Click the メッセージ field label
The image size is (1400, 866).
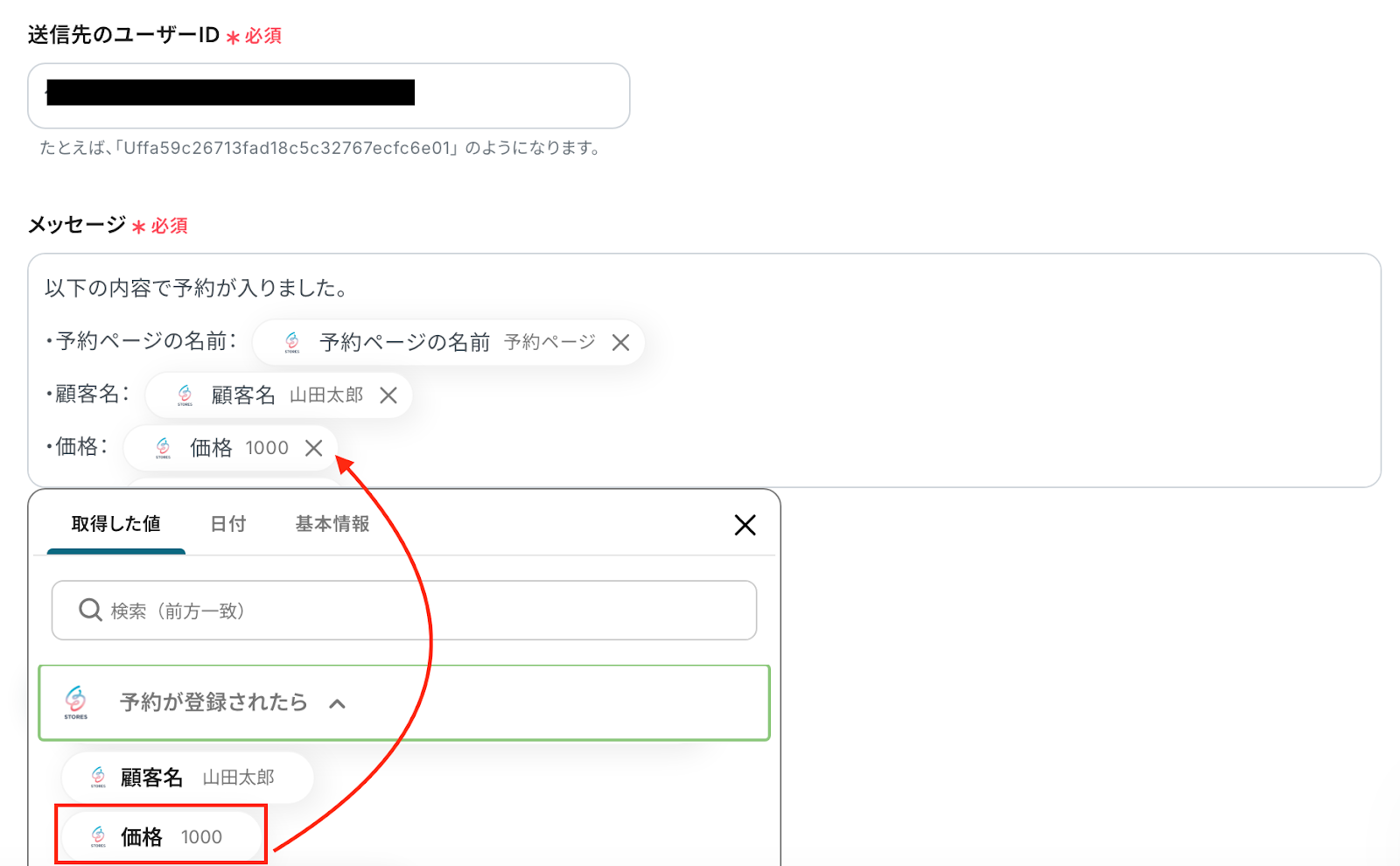[77, 225]
